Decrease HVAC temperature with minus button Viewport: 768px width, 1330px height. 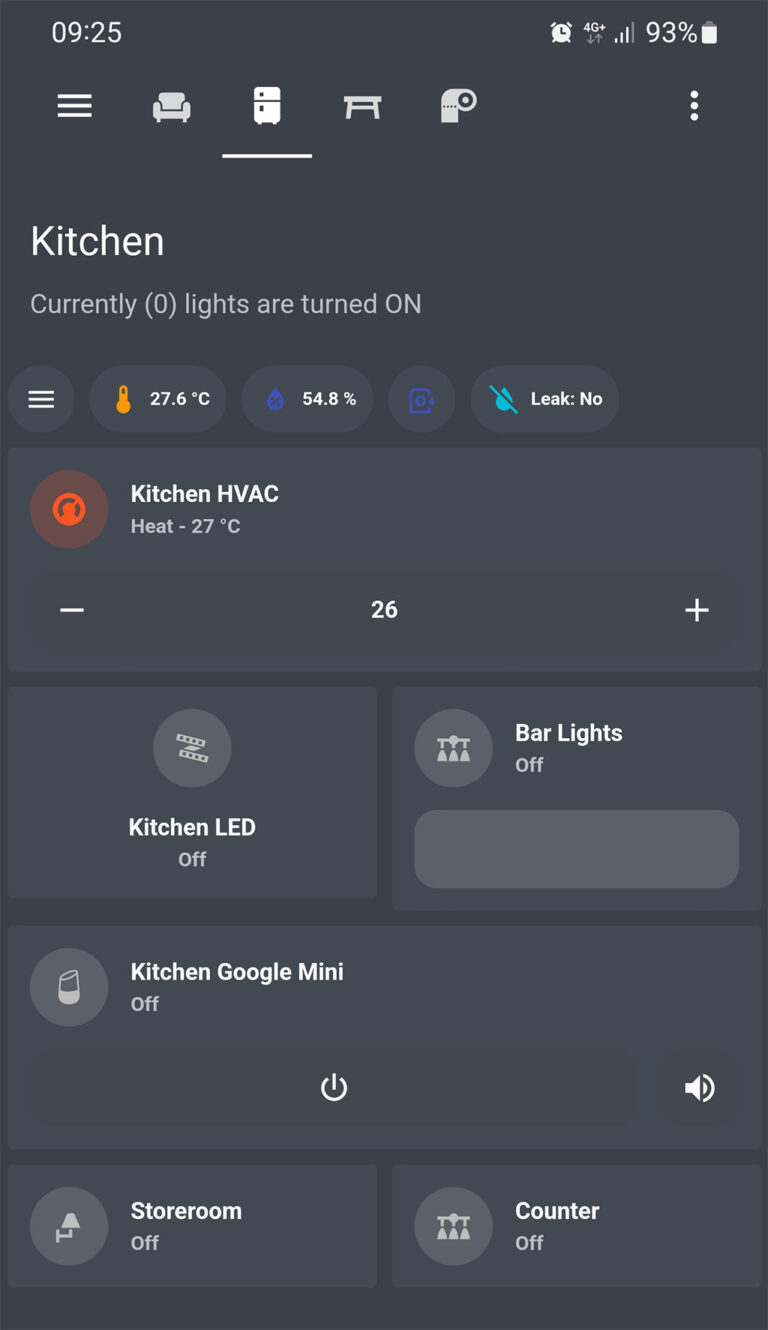point(72,610)
